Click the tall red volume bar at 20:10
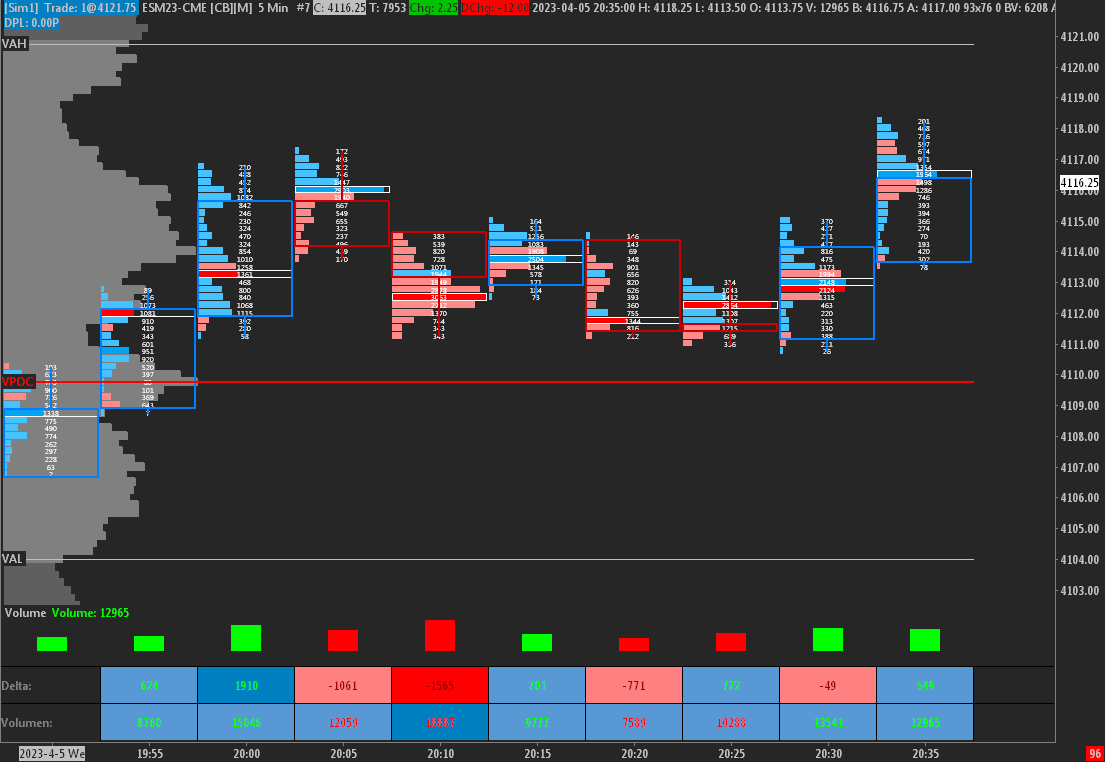The image size is (1105, 762). point(440,635)
